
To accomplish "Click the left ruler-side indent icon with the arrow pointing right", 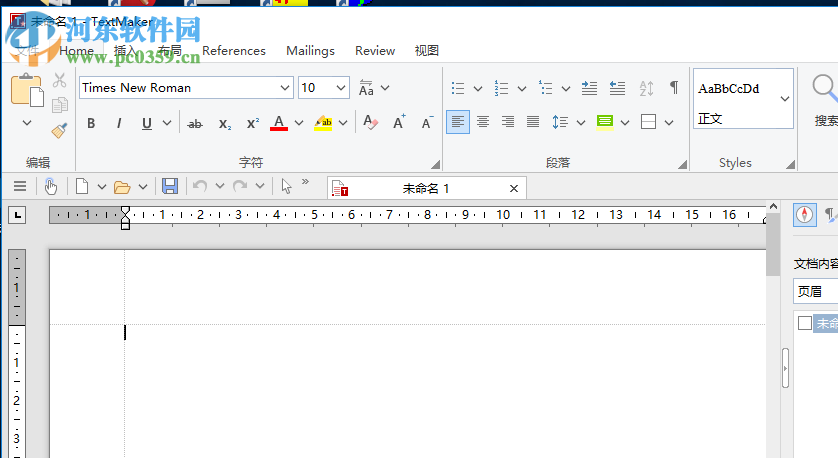I will click(x=589, y=88).
